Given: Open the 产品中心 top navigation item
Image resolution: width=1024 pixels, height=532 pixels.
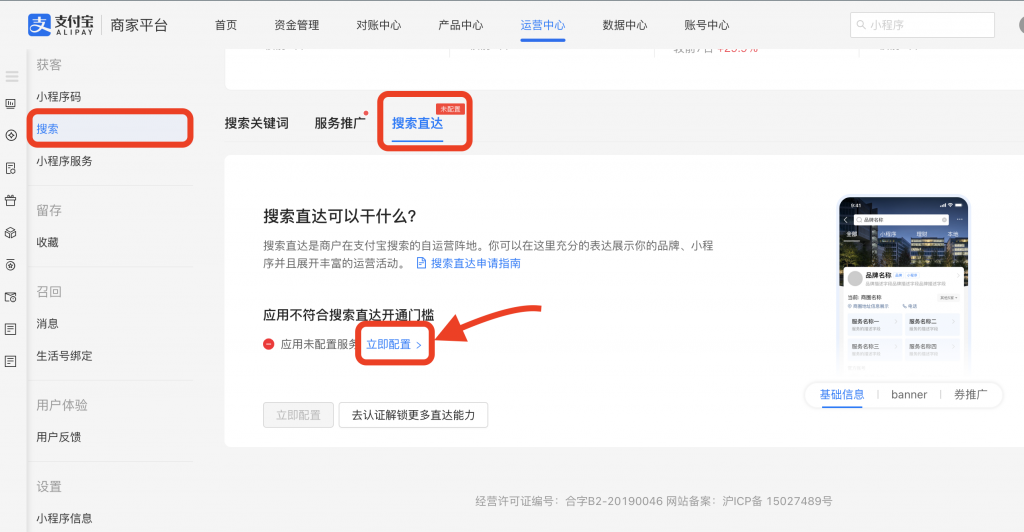Looking at the screenshot, I should pyautogui.click(x=460, y=25).
